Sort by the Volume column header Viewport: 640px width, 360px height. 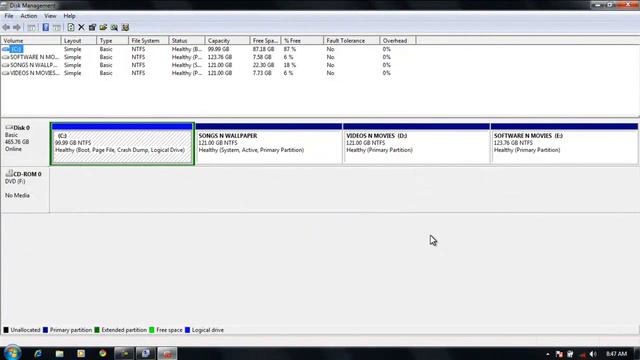31,41
